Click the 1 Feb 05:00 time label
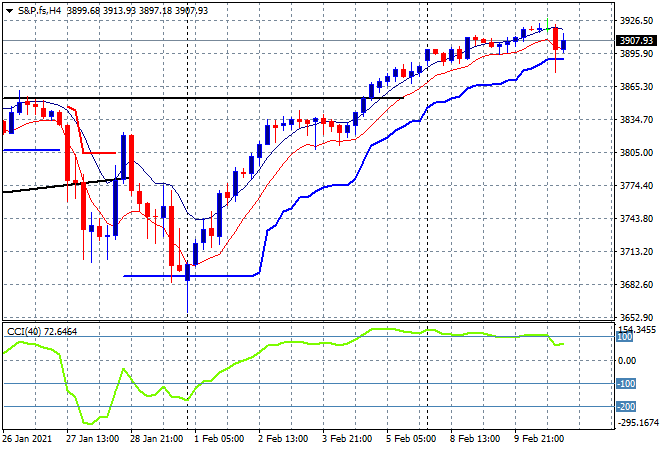This screenshot has width=660, height=450. [219, 439]
